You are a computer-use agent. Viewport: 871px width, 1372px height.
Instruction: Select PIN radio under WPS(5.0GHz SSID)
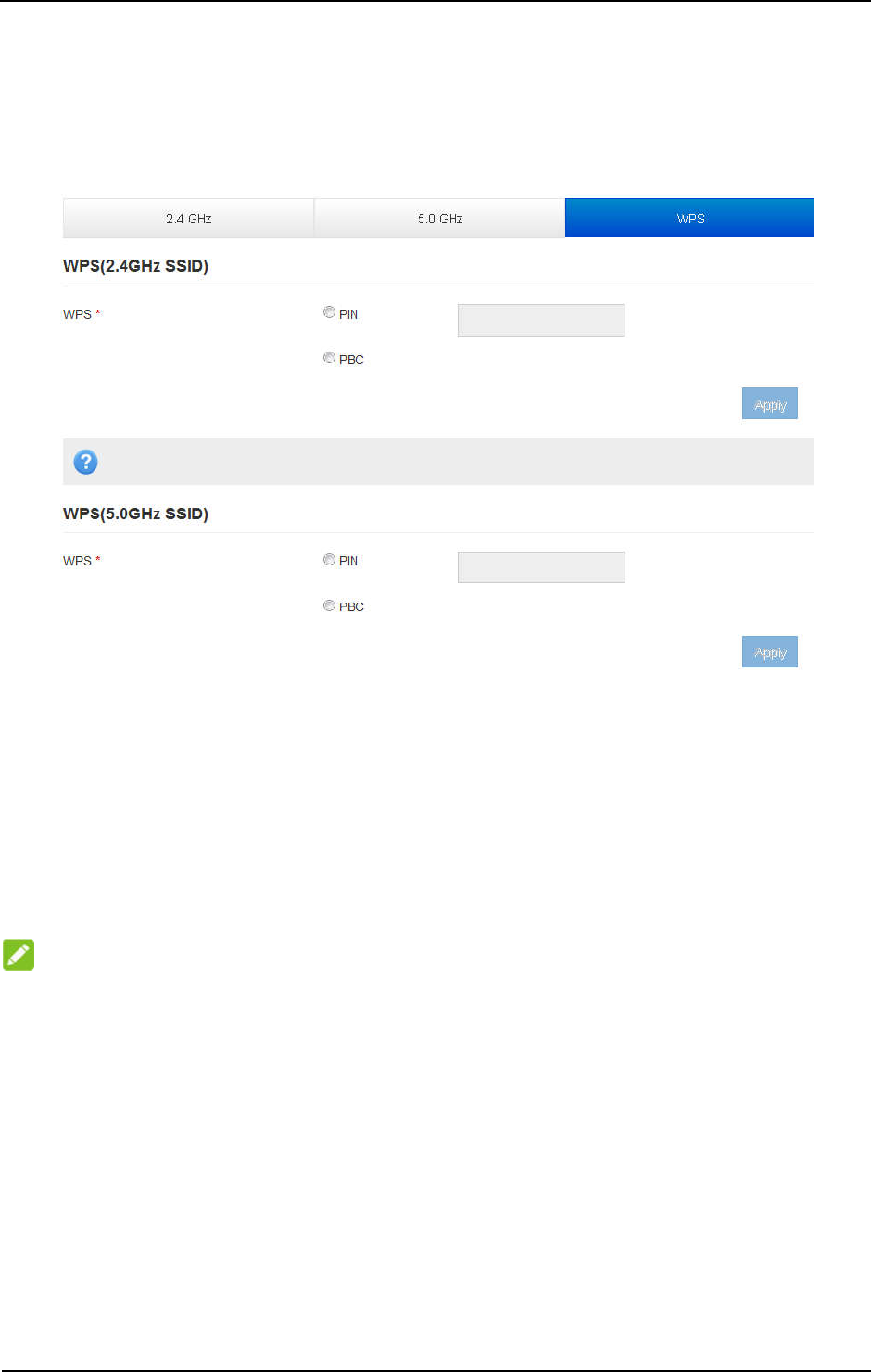(x=329, y=560)
